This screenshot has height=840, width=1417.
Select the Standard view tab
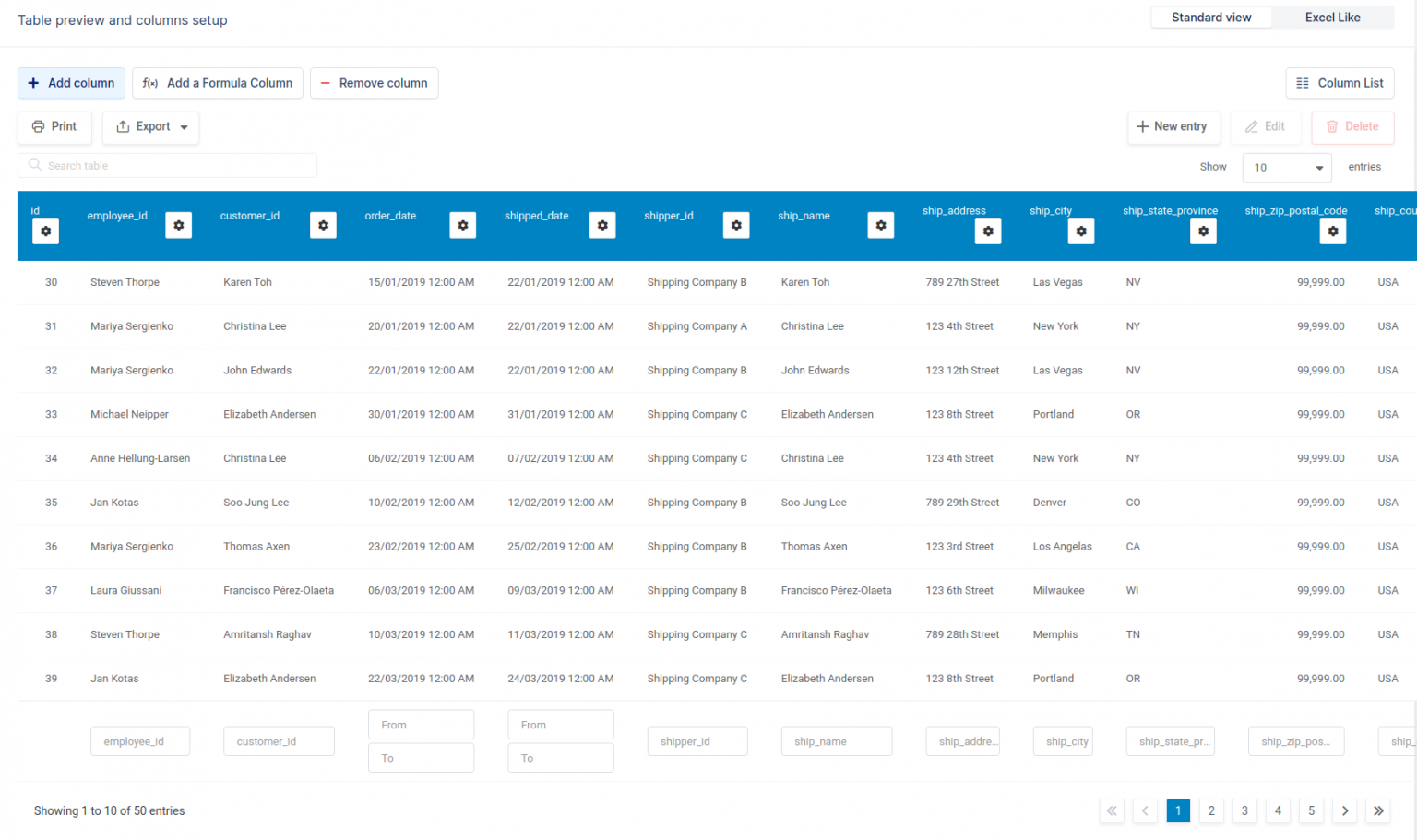[x=1210, y=18]
